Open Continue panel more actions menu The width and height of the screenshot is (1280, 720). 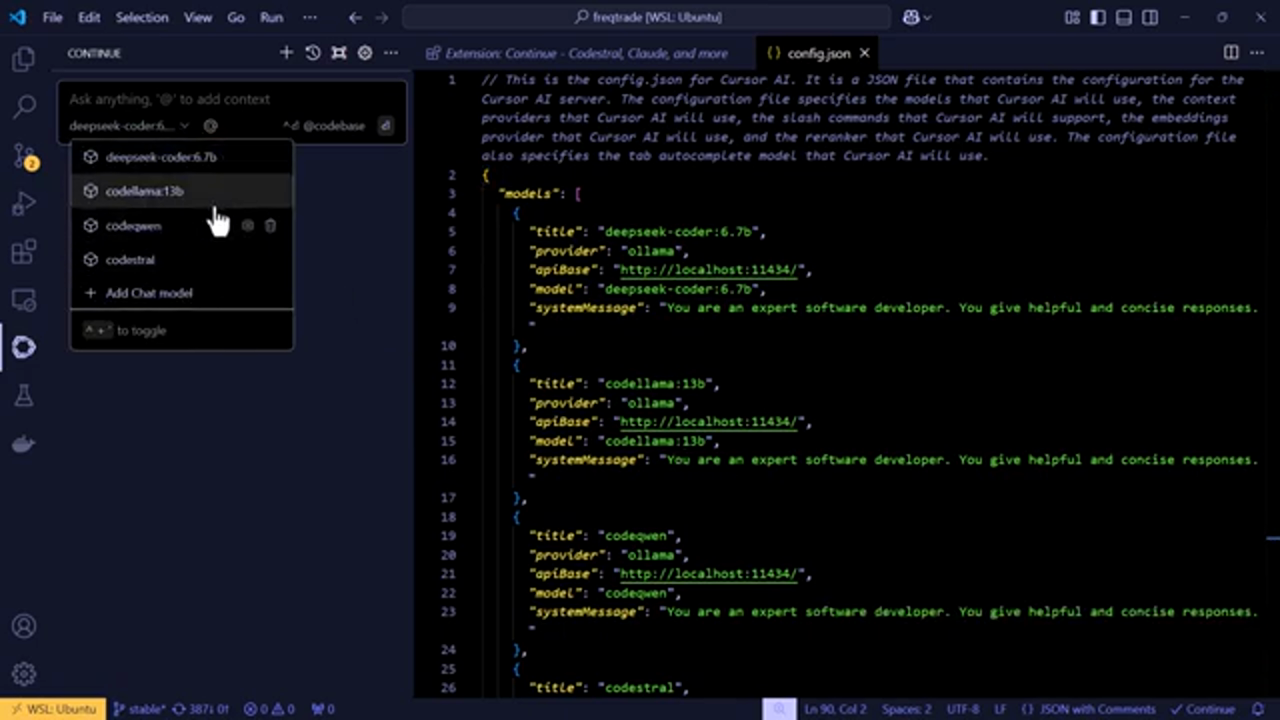(391, 53)
